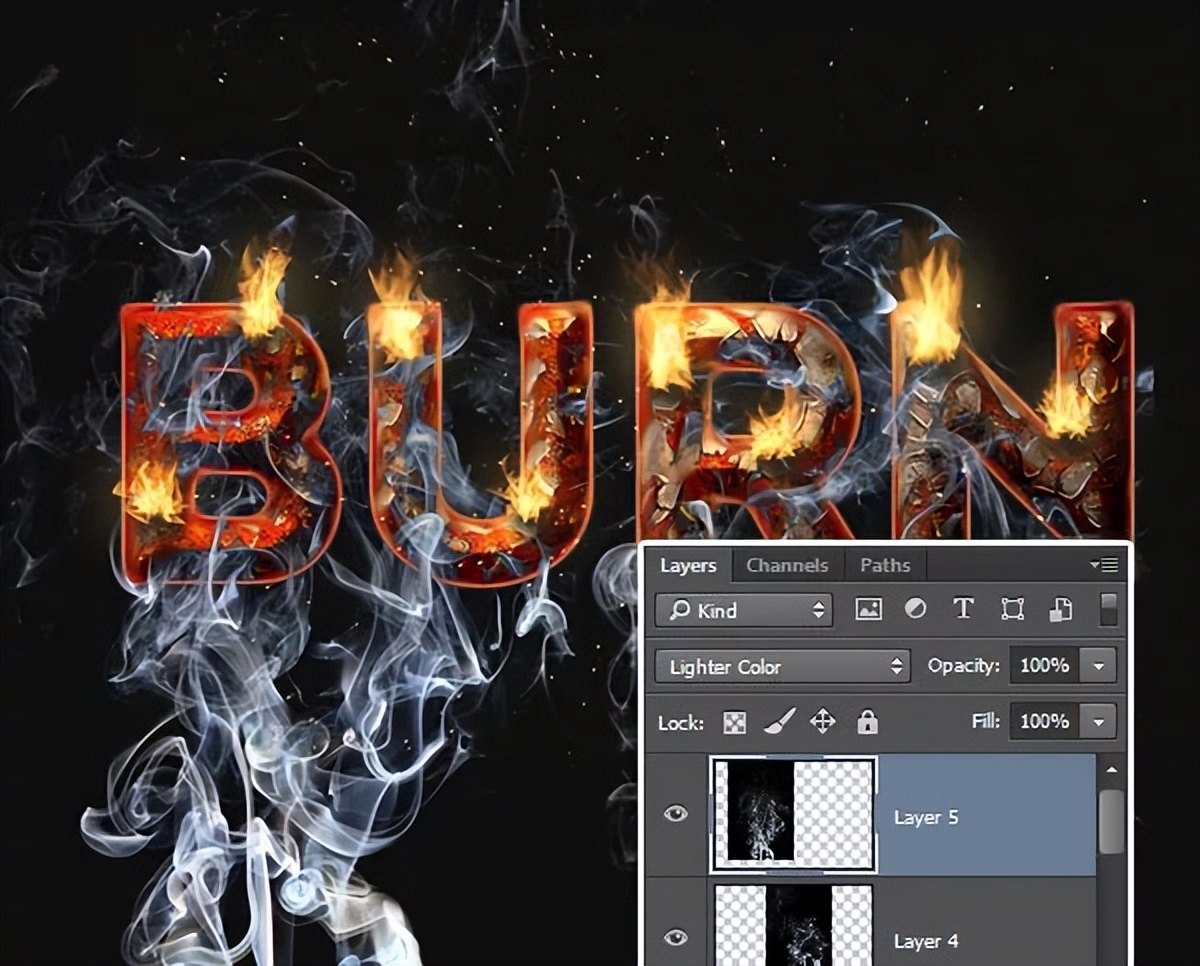1200x966 pixels.
Task: Expand the Opacity slider dropdown arrow
Action: tap(1100, 666)
